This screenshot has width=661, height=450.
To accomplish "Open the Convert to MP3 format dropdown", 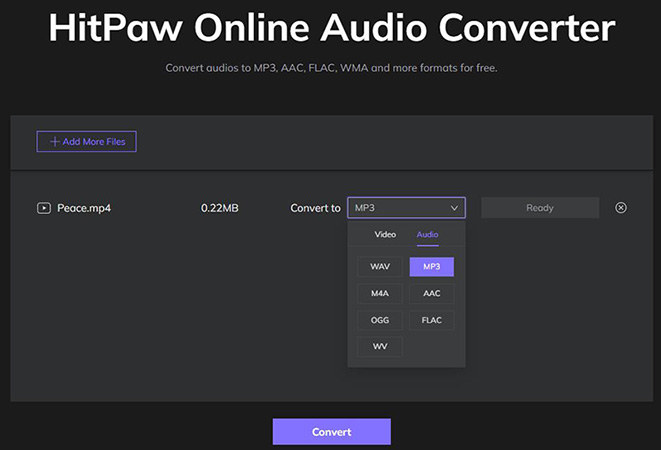I will 406,207.
